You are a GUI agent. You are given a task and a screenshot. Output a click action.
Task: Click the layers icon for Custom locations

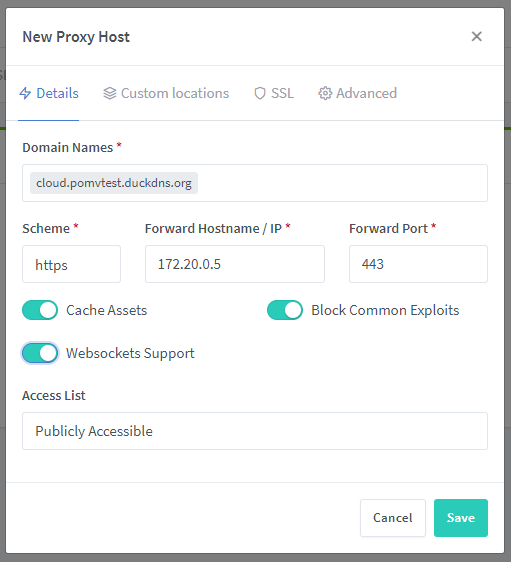tap(110, 93)
